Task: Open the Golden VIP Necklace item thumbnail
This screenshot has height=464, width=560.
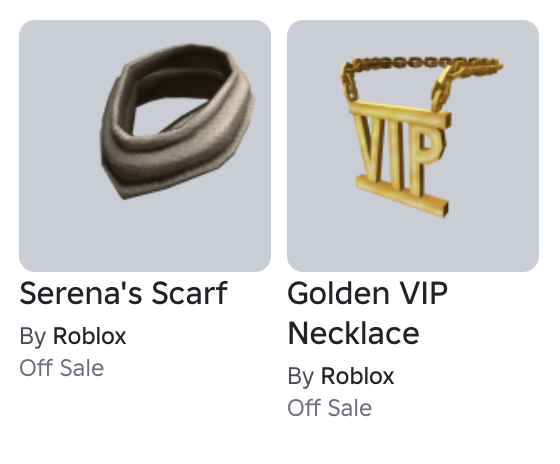Action: click(x=413, y=146)
